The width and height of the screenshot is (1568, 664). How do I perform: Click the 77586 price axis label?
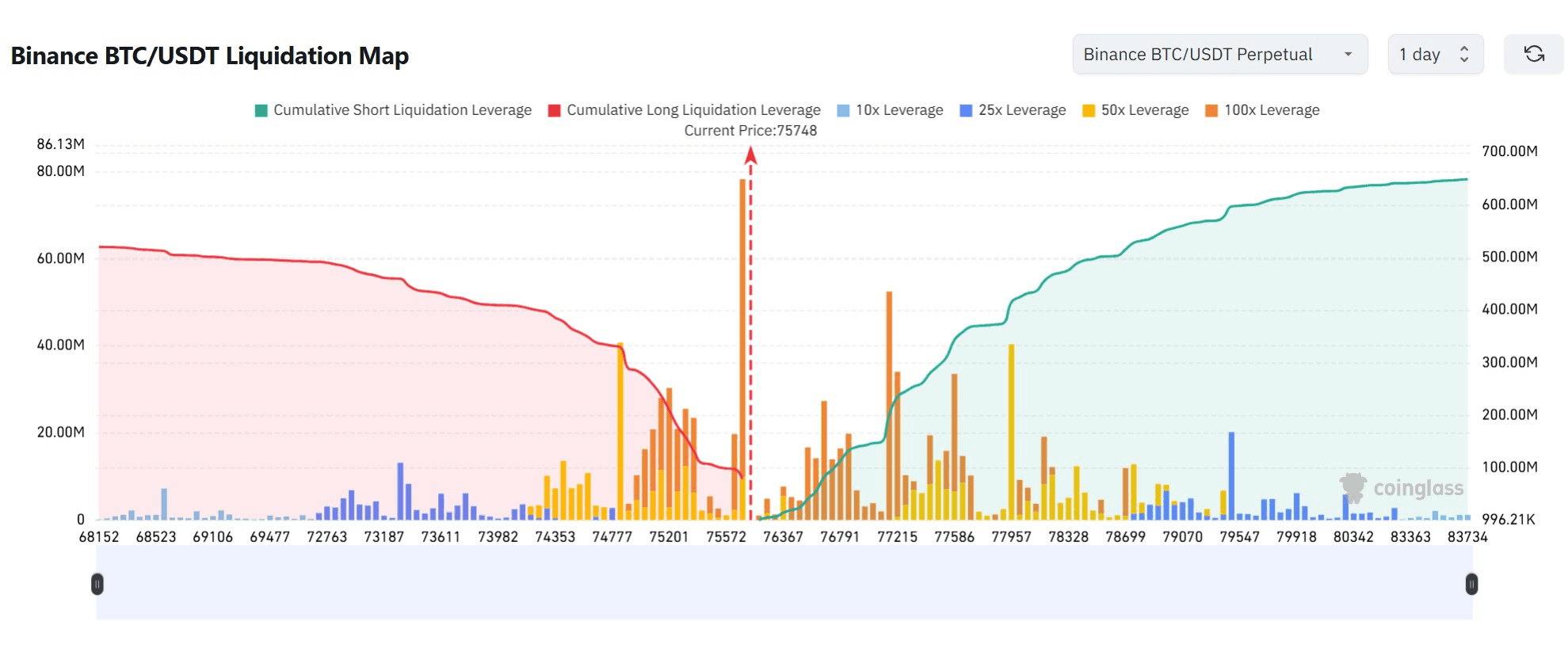[954, 537]
